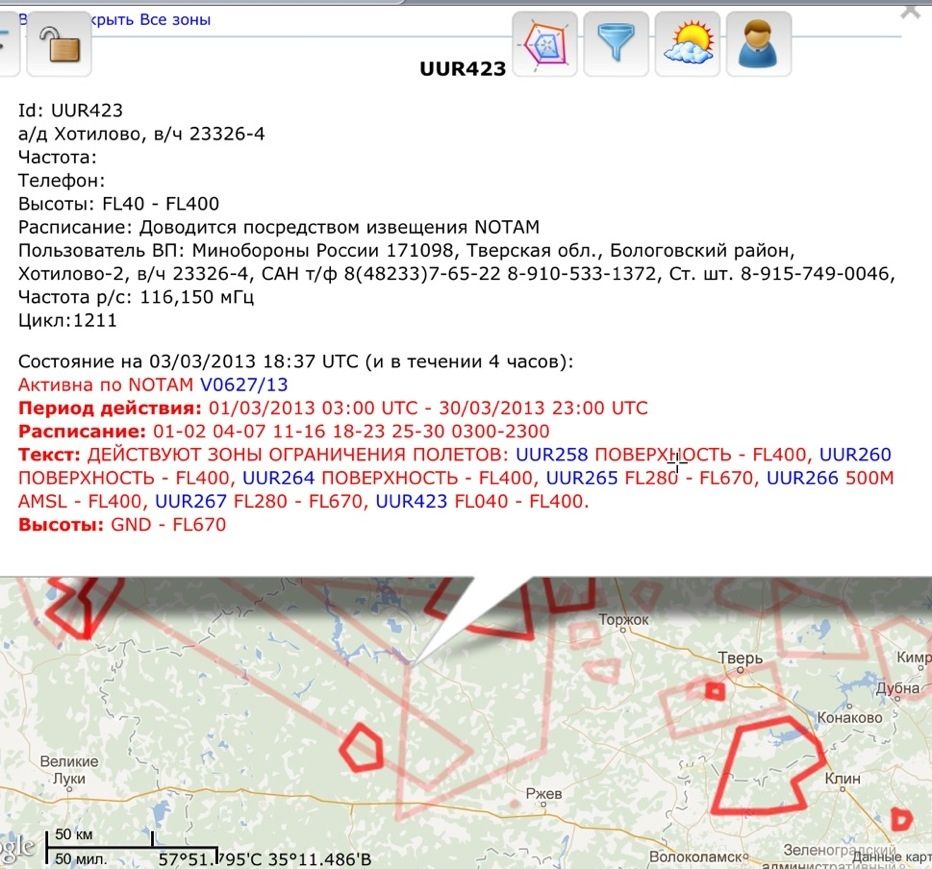Screen dimensions: 932x869
Task: Click the small red pentagon zone west of Ржев
Action: point(362,748)
